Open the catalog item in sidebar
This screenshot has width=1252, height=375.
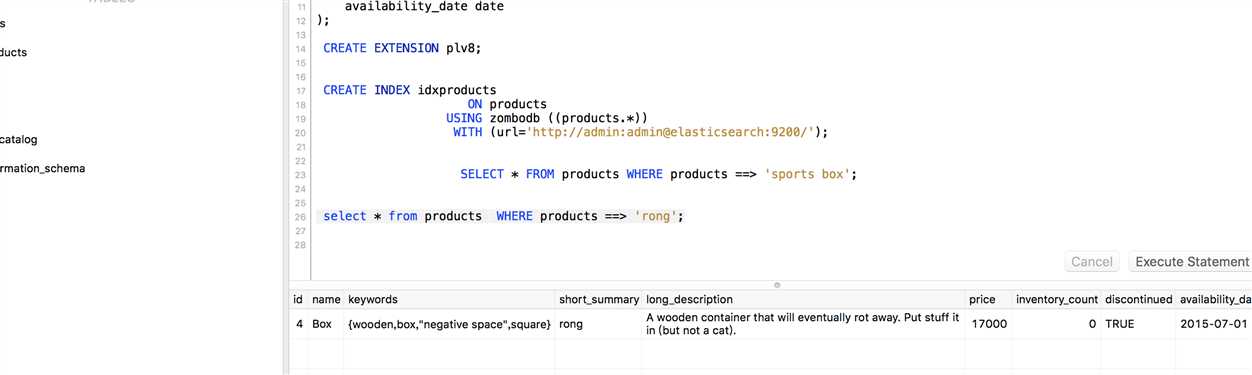(18, 140)
